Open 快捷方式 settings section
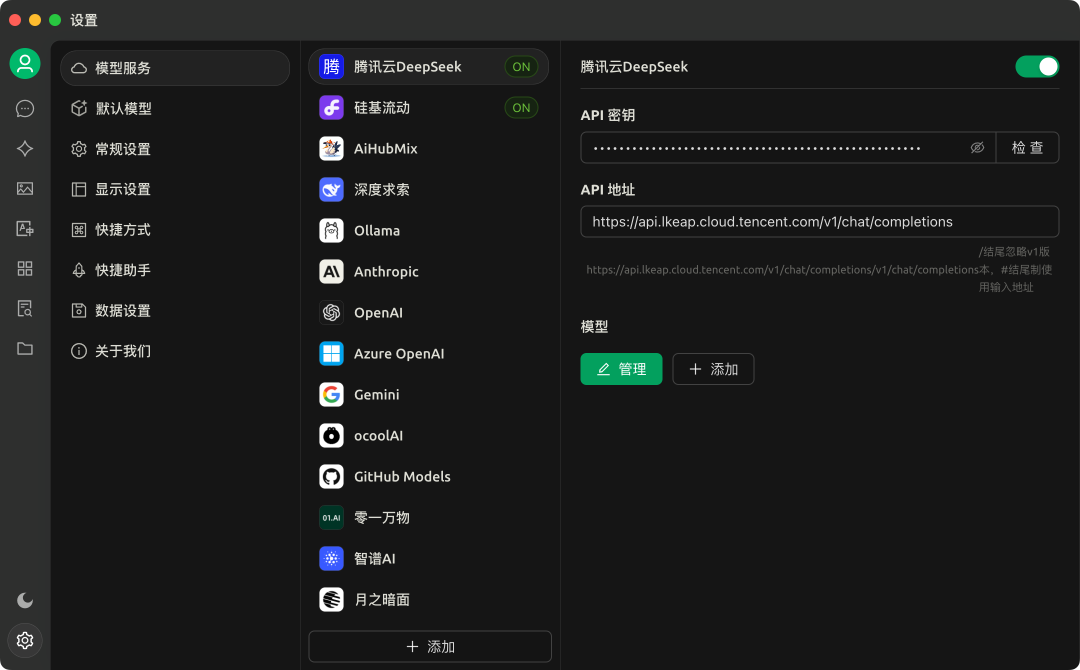The image size is (1080, 670). pos(175,230)
